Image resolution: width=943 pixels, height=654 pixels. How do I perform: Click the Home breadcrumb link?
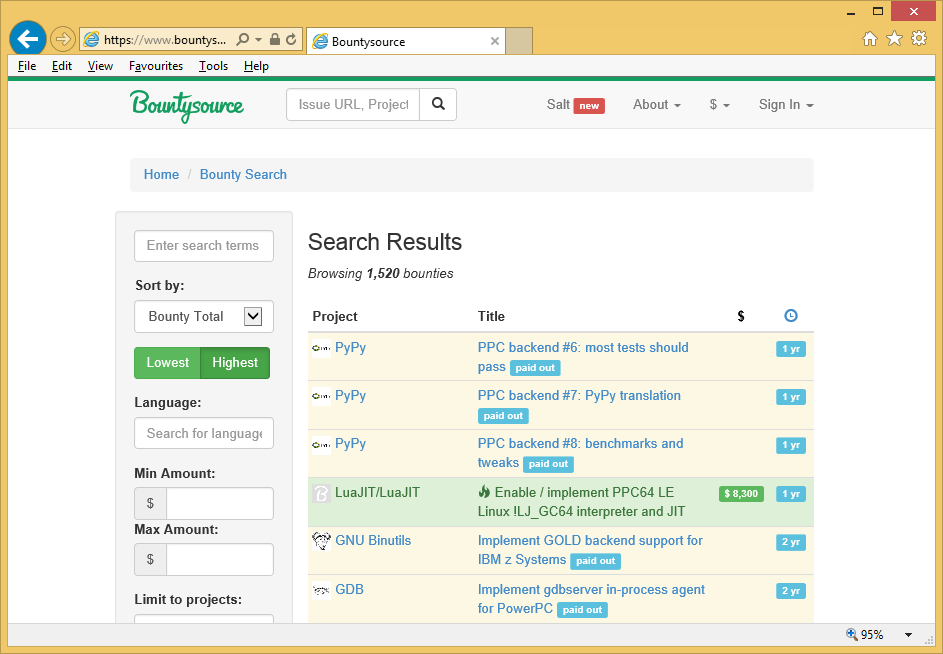point(161,174)
